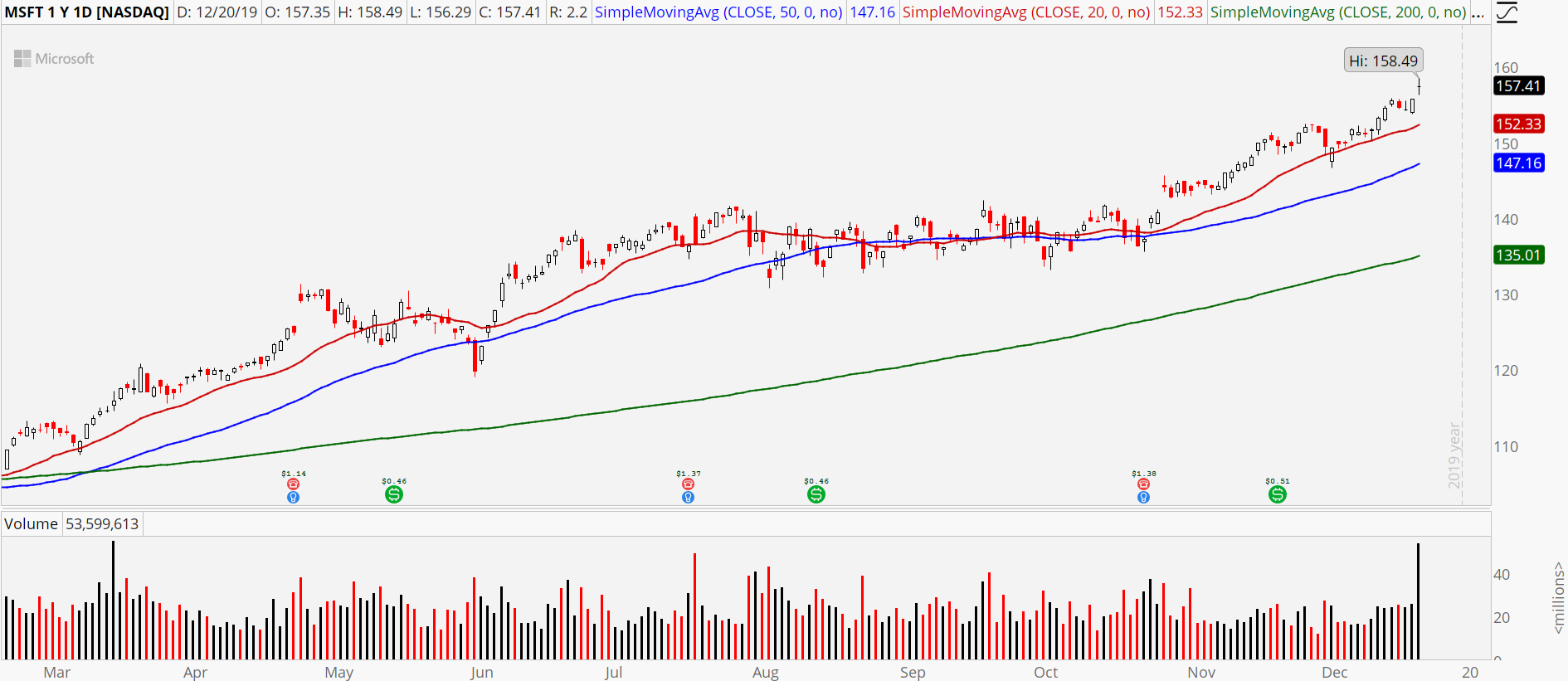Click the close price C: 157.41 in header
This screenshot has width=1568, height=681.
pos(509,12)
